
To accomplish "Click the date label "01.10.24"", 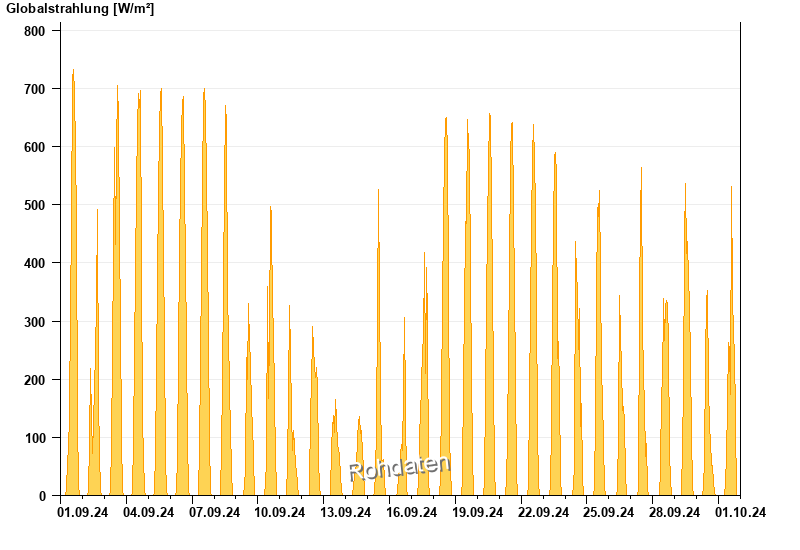I will tap(740, 512).
